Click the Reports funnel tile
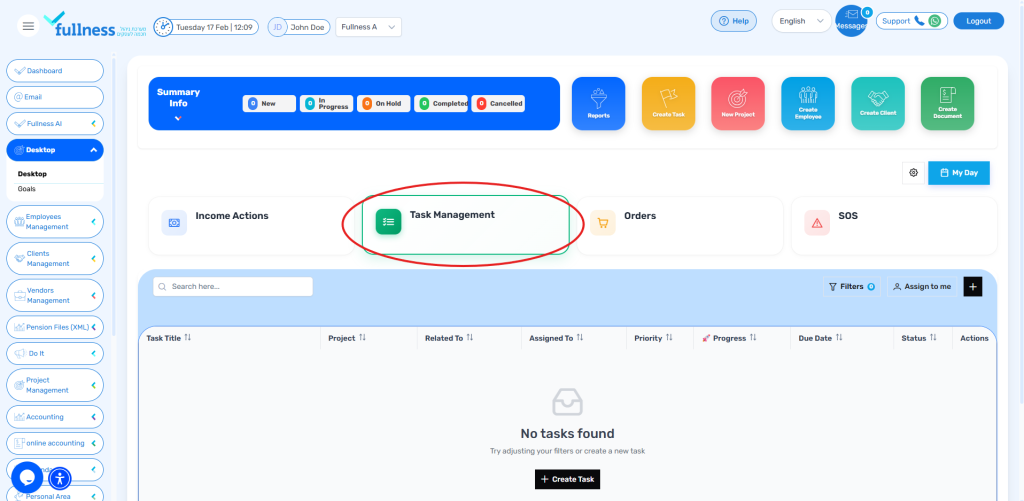Viewport: 1024px width, 501px height. pyautogui.click(x=598, y=103)
